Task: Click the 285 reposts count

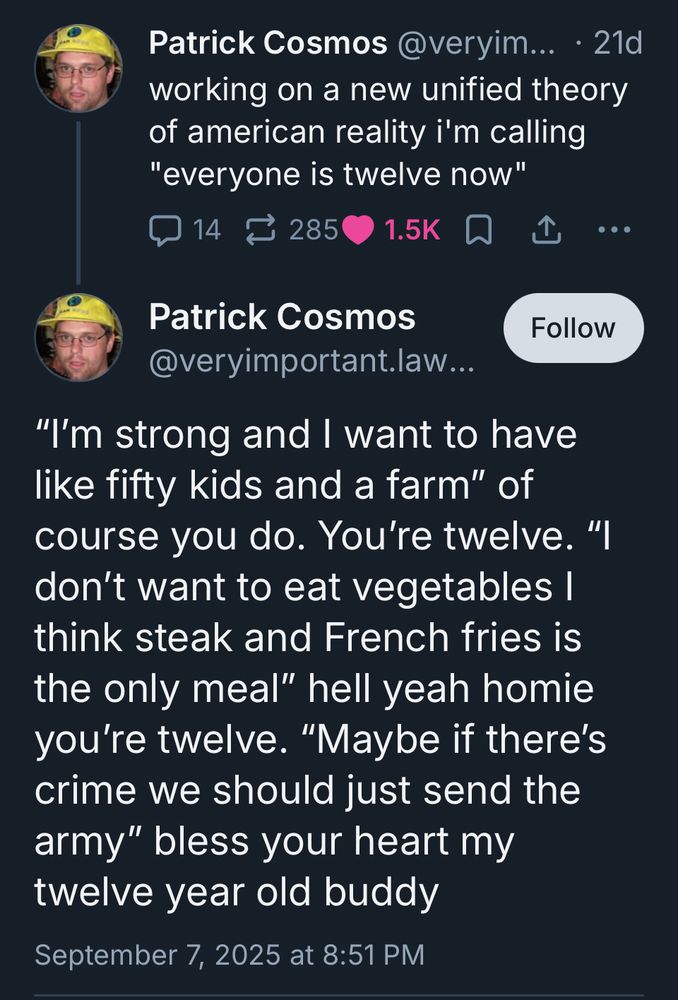Action: pos(312,230)
